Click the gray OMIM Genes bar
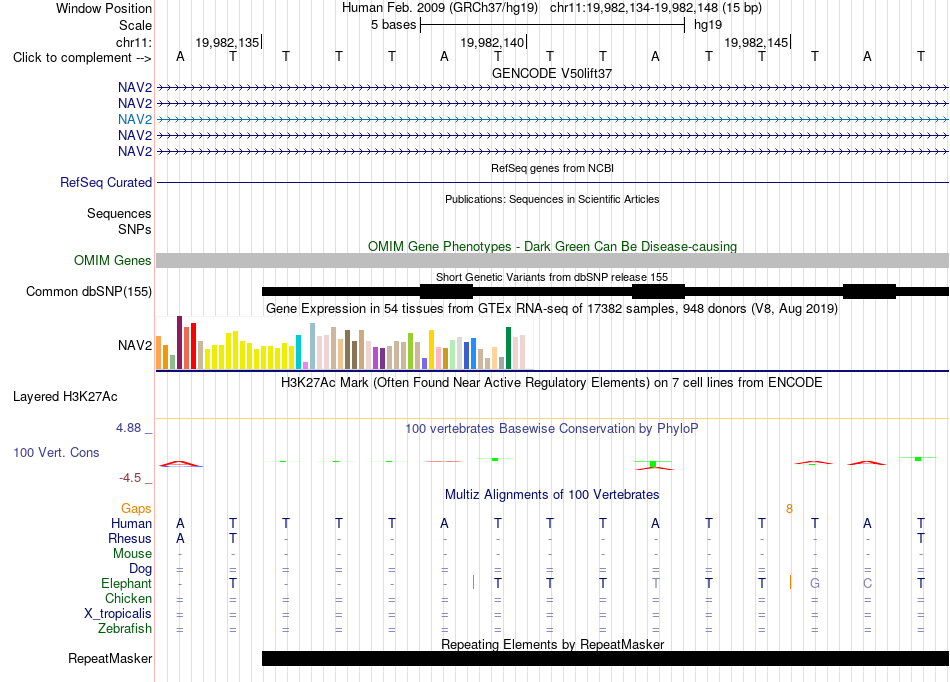This screenshot has width=950, height=682. click(x=553, y=260)
